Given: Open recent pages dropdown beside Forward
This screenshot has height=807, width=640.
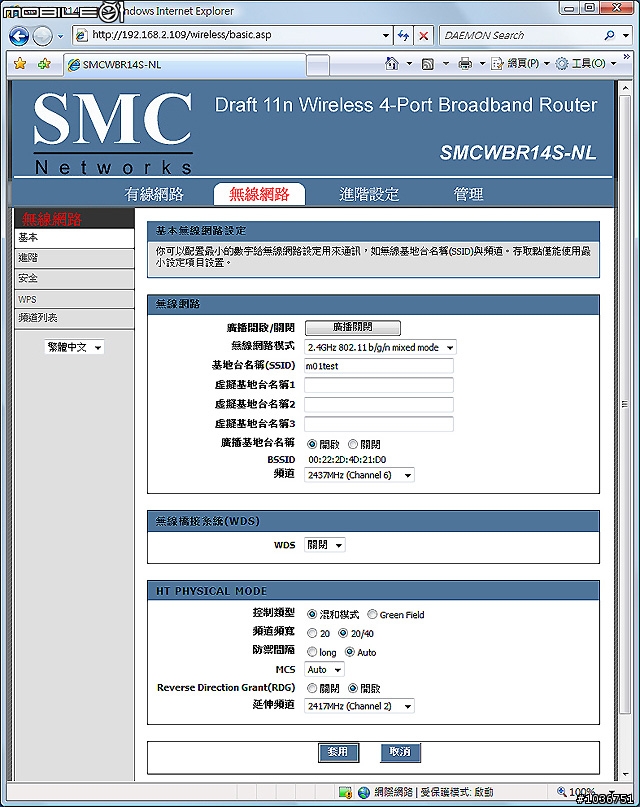Looking at the screenshot, I should point(60,37).
